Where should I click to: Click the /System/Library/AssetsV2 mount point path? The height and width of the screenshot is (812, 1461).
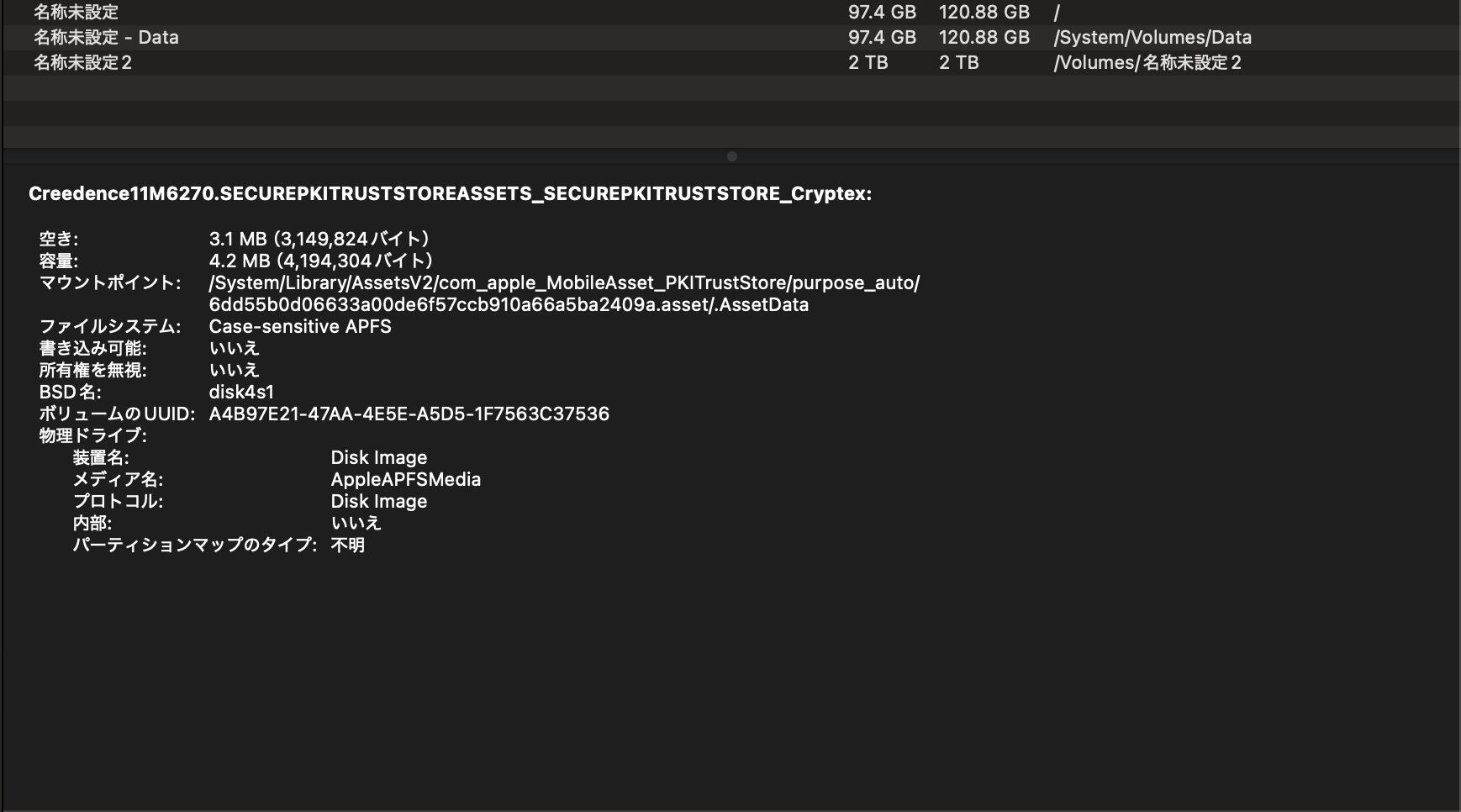pyautogui.click(x=564, y=283)
